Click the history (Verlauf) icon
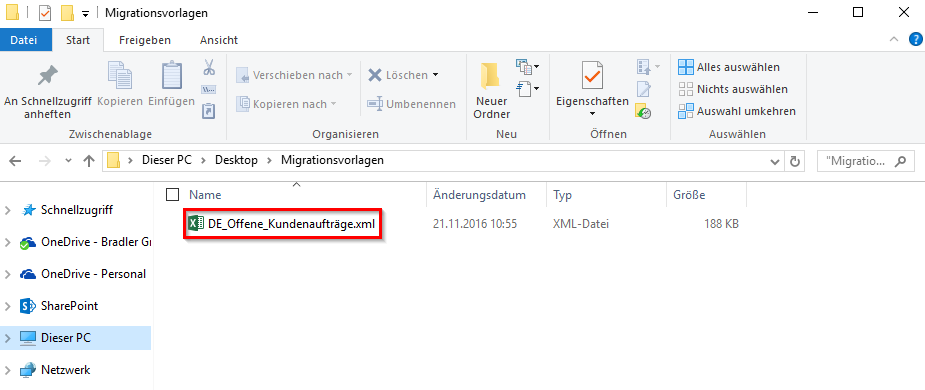925x390 pixels. pos(643,111)
